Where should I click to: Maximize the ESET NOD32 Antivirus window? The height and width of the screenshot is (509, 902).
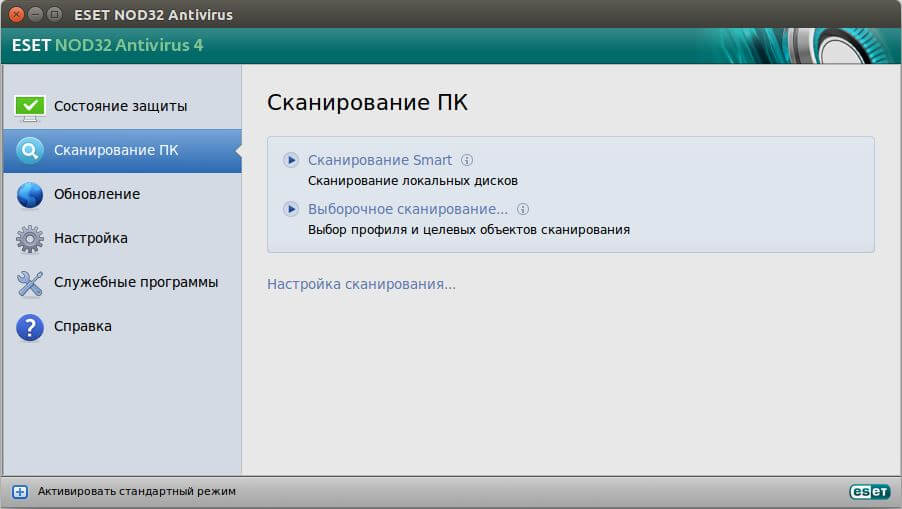55,14
